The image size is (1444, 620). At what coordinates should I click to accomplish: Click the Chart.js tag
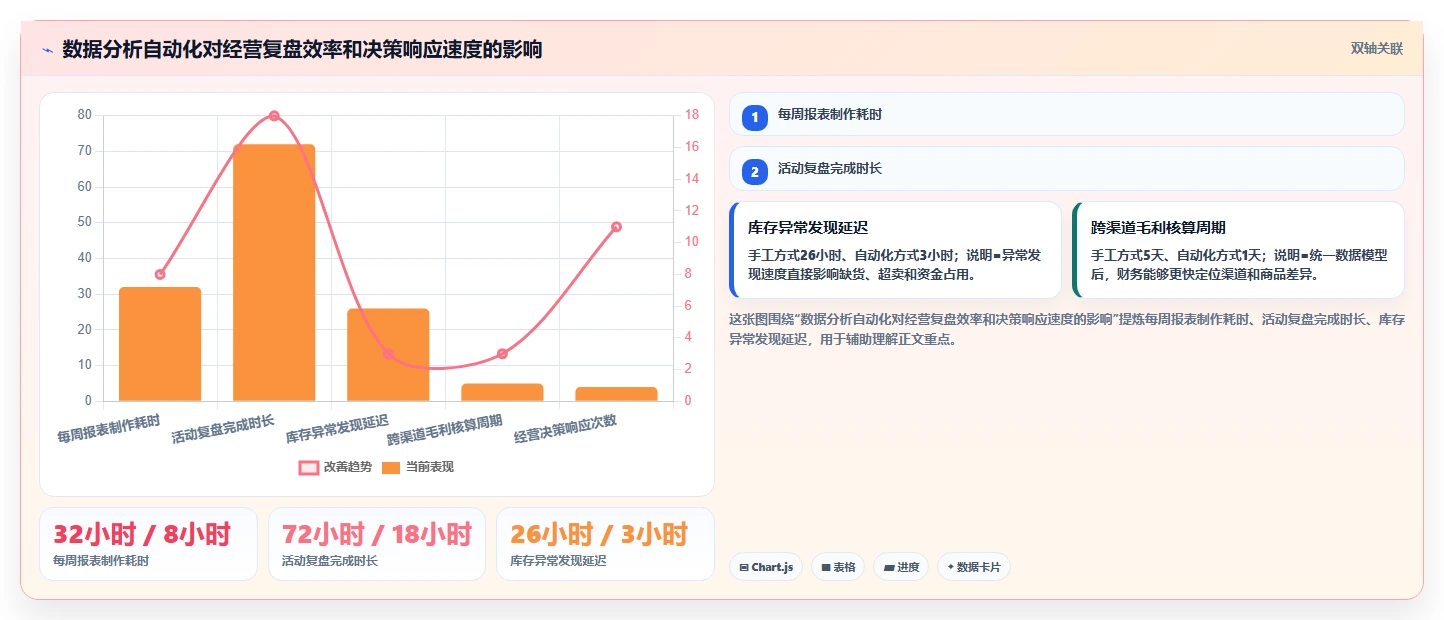[x=766, y=567]
